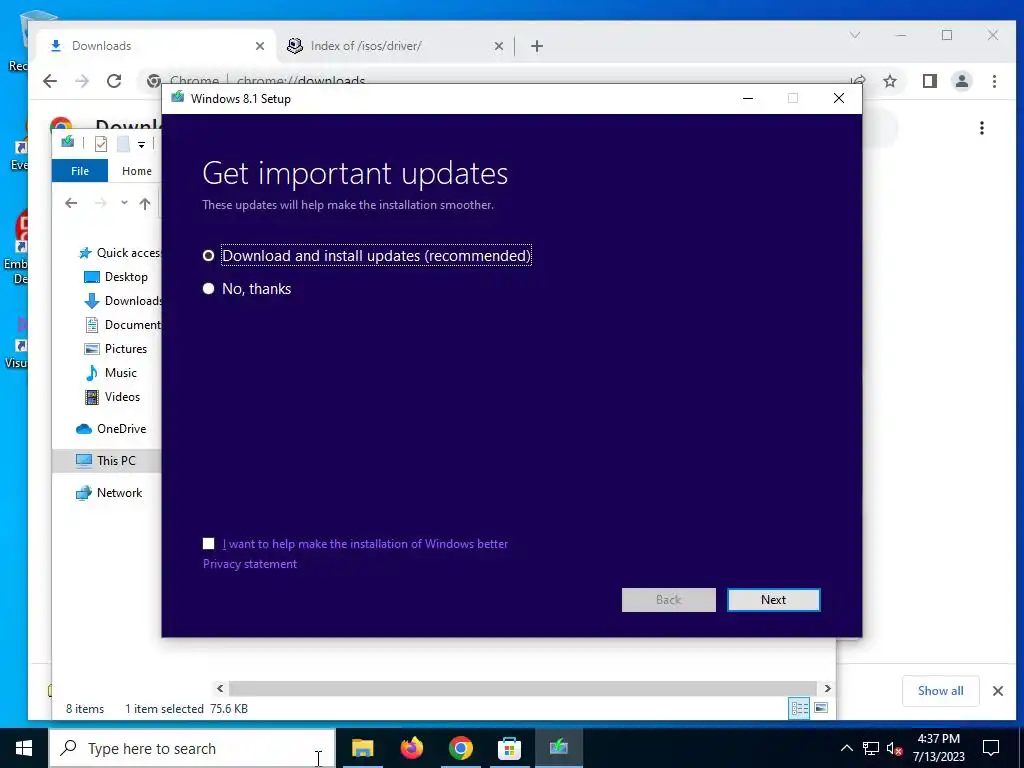Toggle Chrome side panel icon
Viewport: 1024px width, 768px height.
click(929, 81)
